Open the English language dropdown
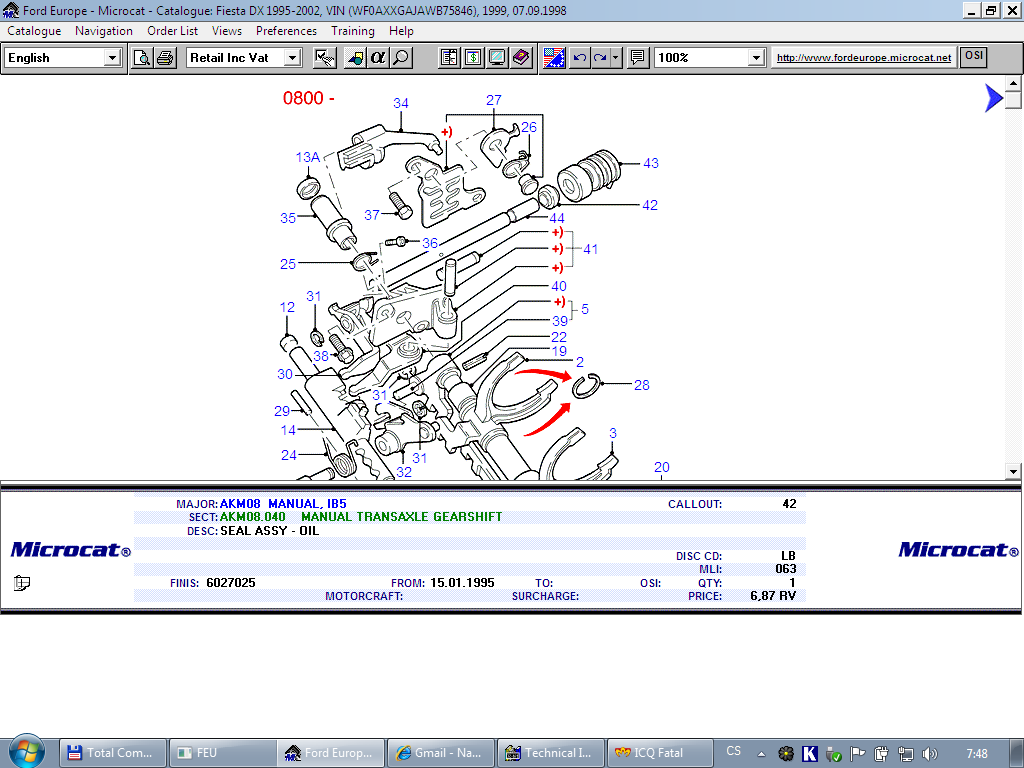This screenshot has width=1024, height=768. [x=112, y=58]
